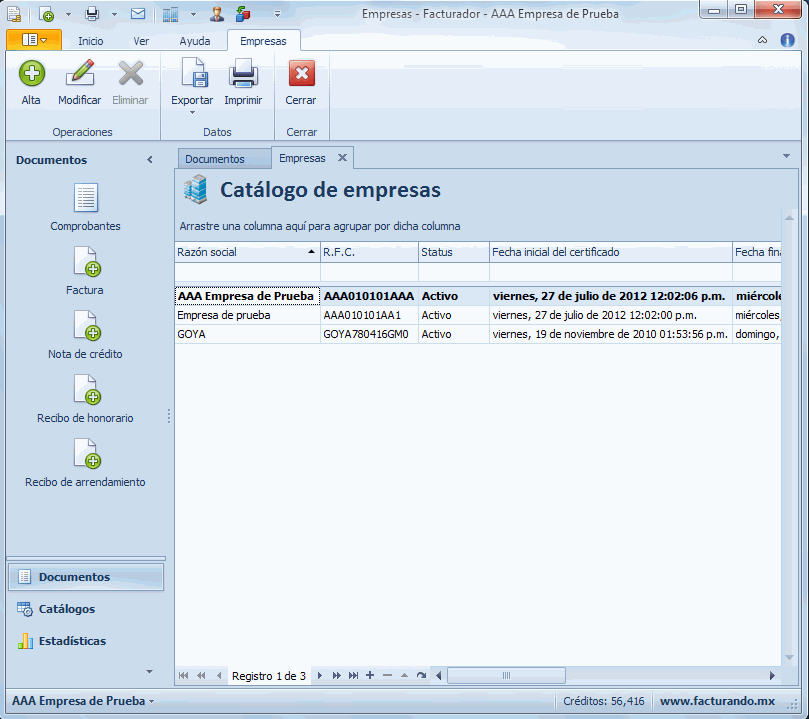
Task: Create a new Factura document
Action: [86, 262]
